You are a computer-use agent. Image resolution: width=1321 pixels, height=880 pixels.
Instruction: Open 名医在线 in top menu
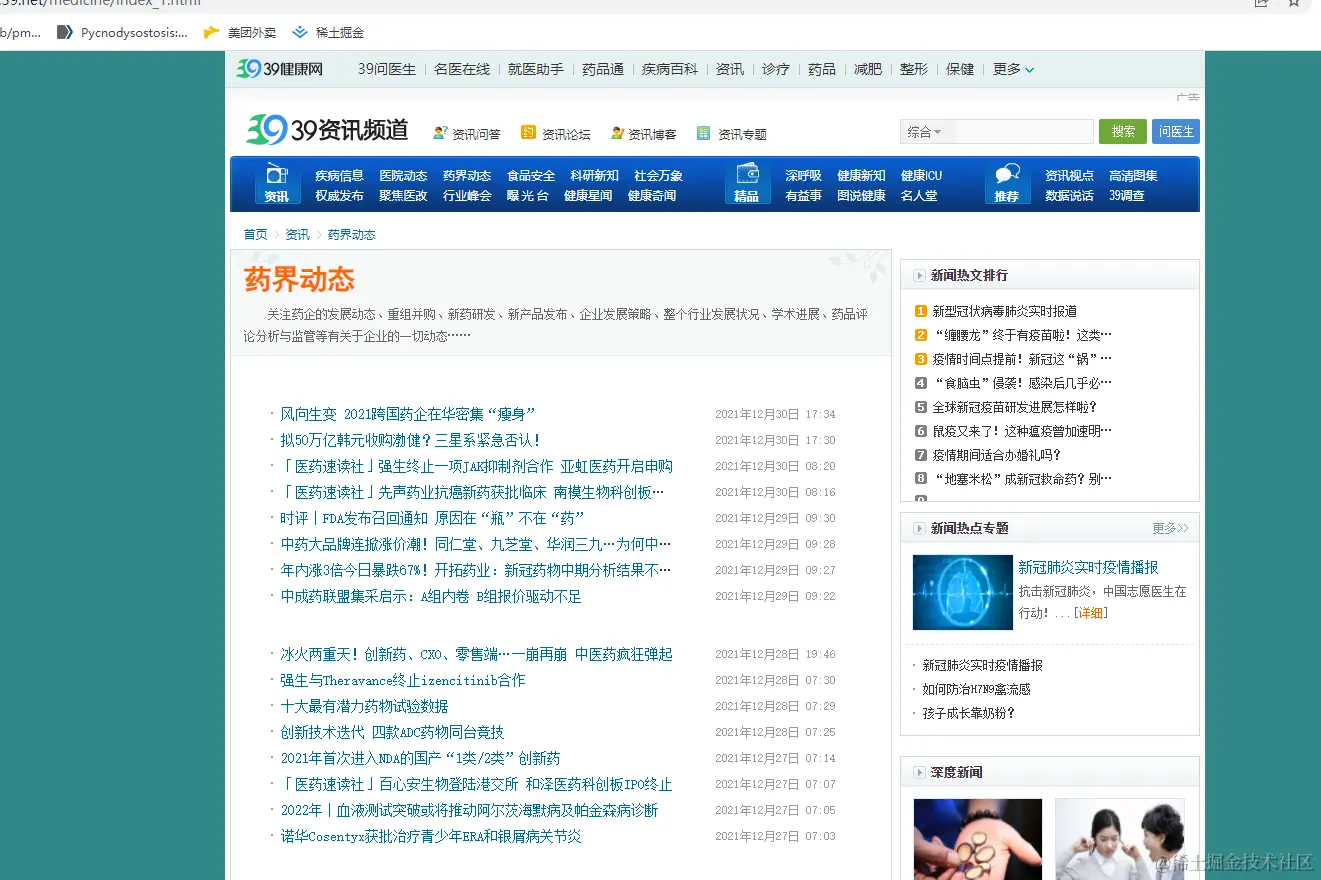click(x=462, y=69)
